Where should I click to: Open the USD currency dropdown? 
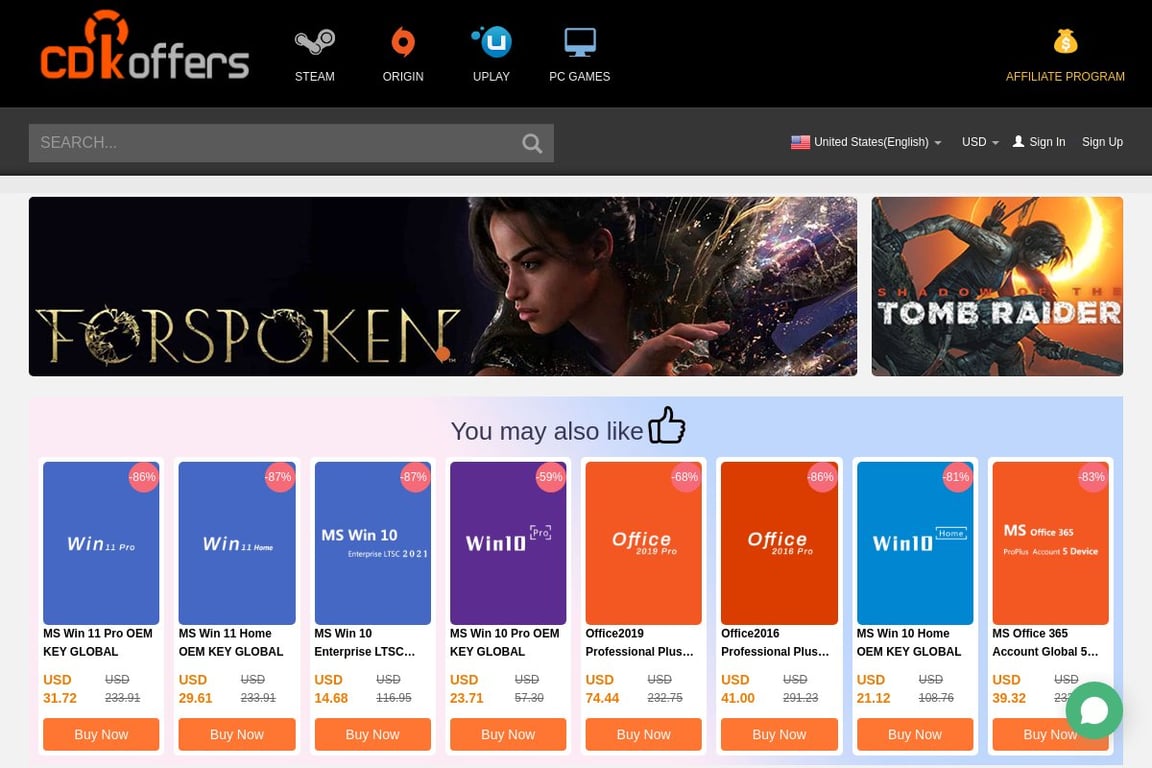pyautogui.click(x=980, y=142)
